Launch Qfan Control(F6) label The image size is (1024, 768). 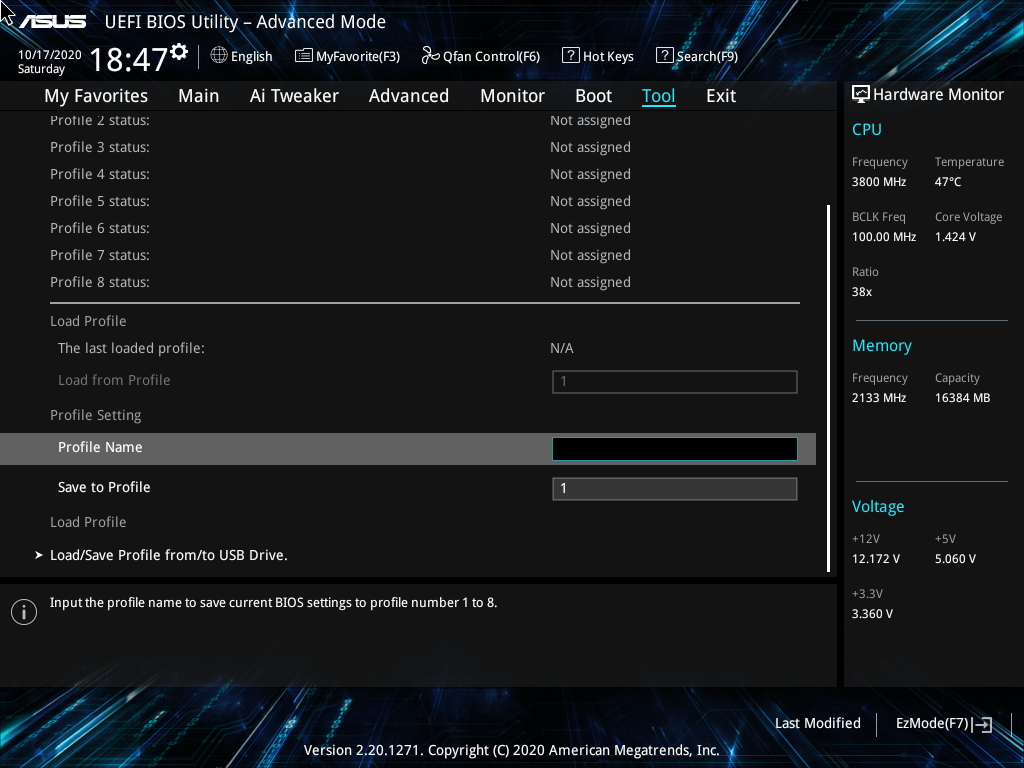click(491, 56)
